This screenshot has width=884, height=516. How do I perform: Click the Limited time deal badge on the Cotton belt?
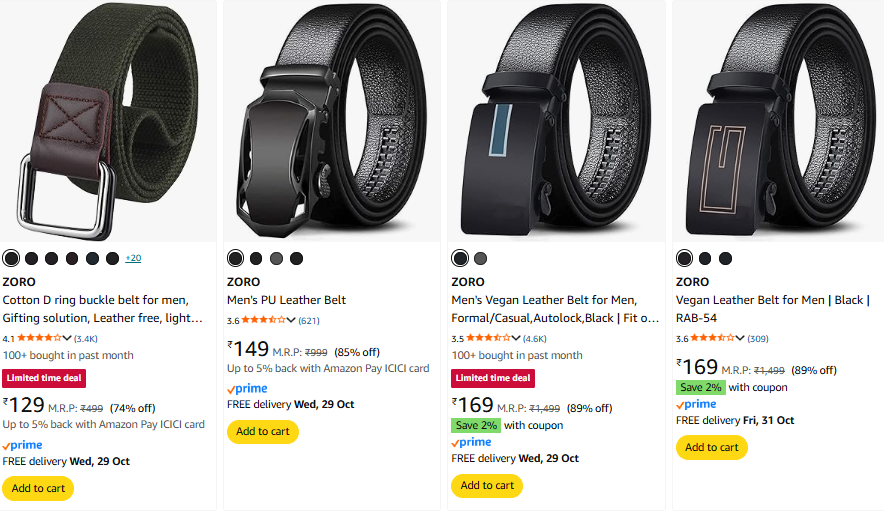click(x=44, y=378)
